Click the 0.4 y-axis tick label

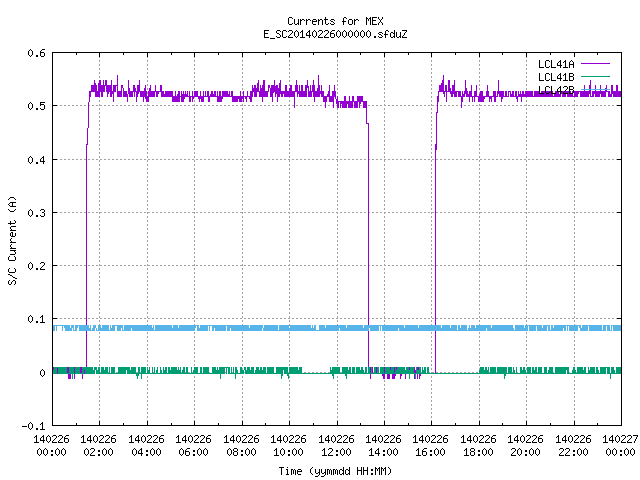[36, 160]
